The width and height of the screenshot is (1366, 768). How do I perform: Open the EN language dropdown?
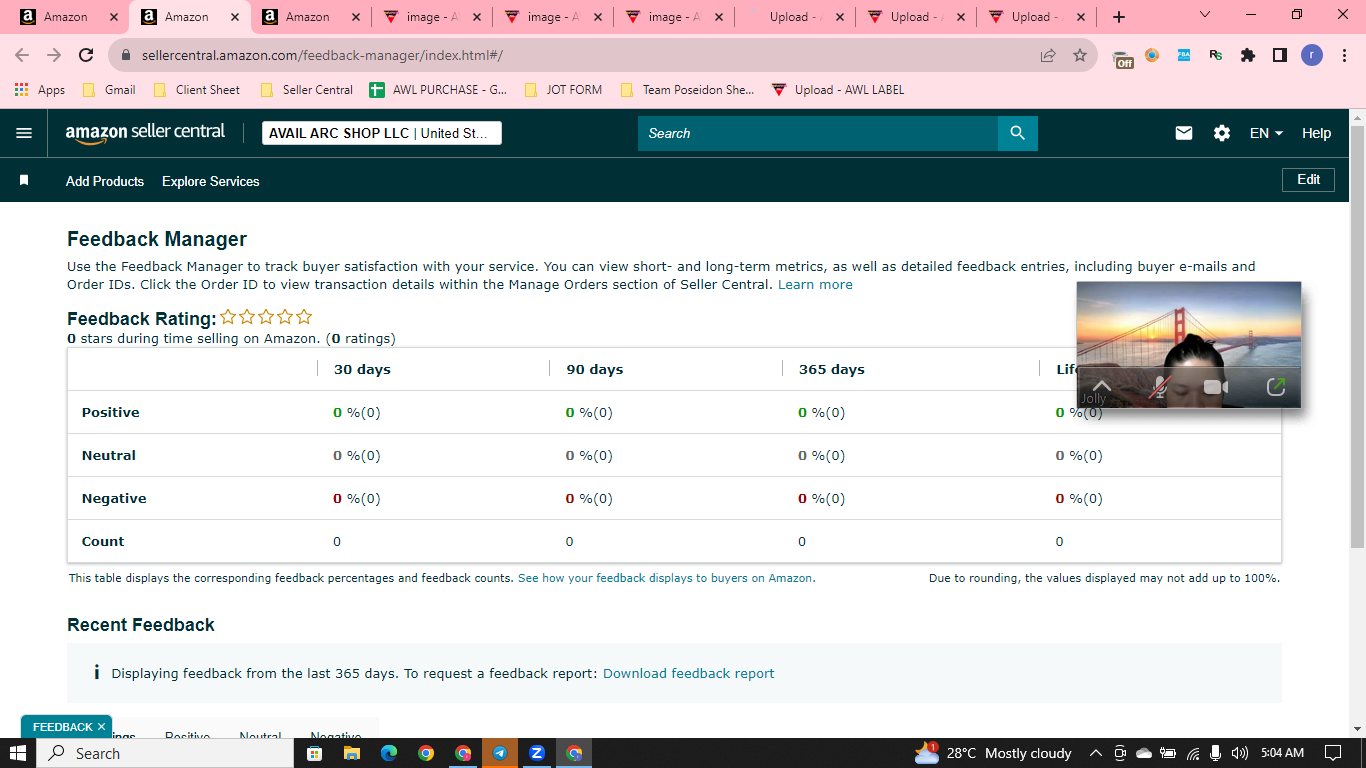click(1266, 133)
